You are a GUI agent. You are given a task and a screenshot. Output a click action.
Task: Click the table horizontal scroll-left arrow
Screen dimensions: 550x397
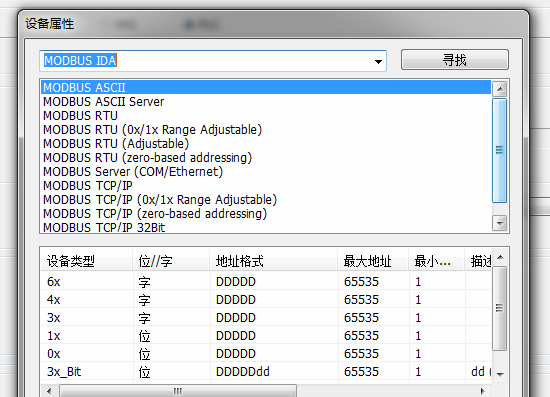(49, 391)
